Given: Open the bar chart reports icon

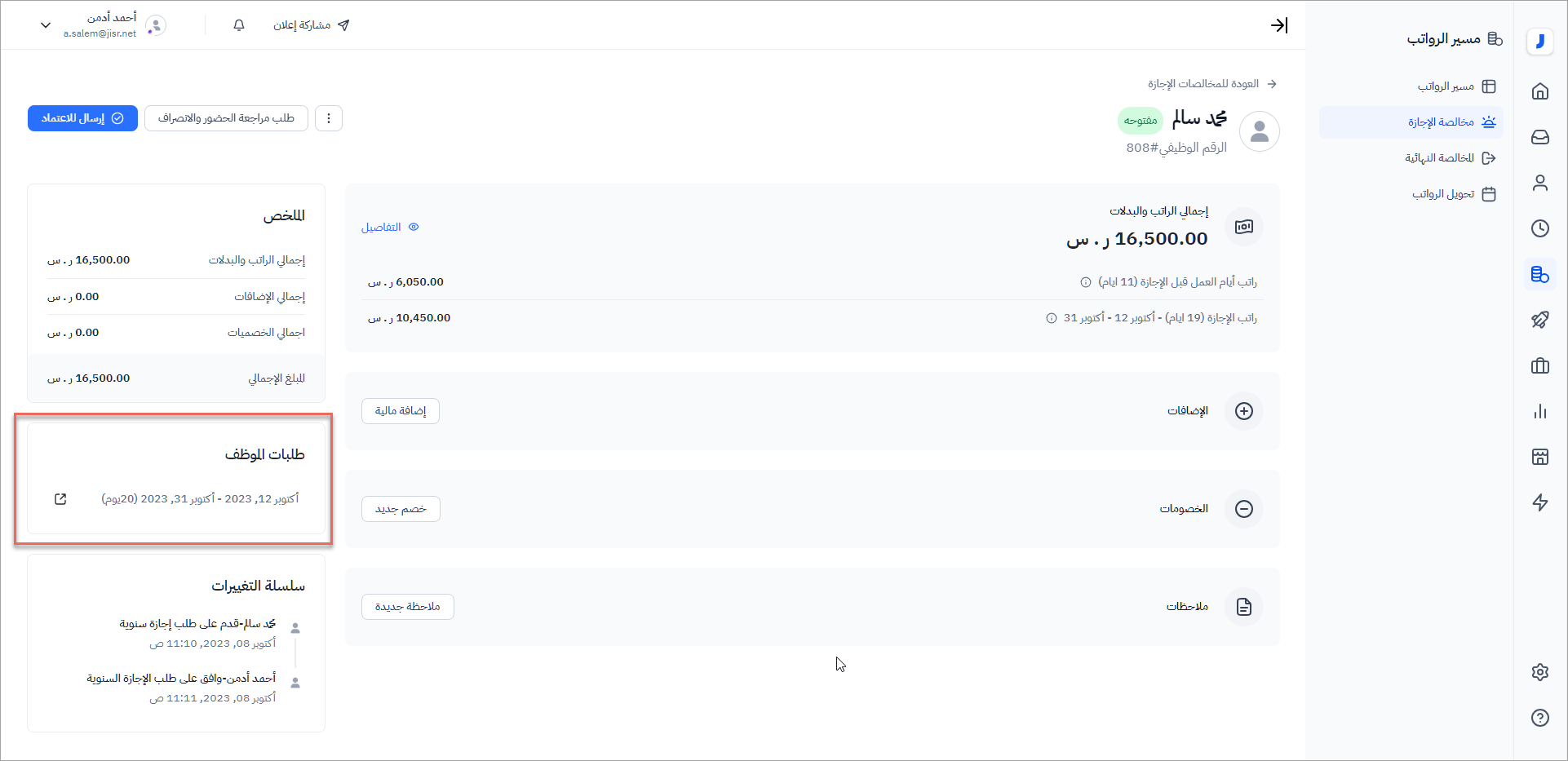Looking at the screenshot, I should (1539, 411).
